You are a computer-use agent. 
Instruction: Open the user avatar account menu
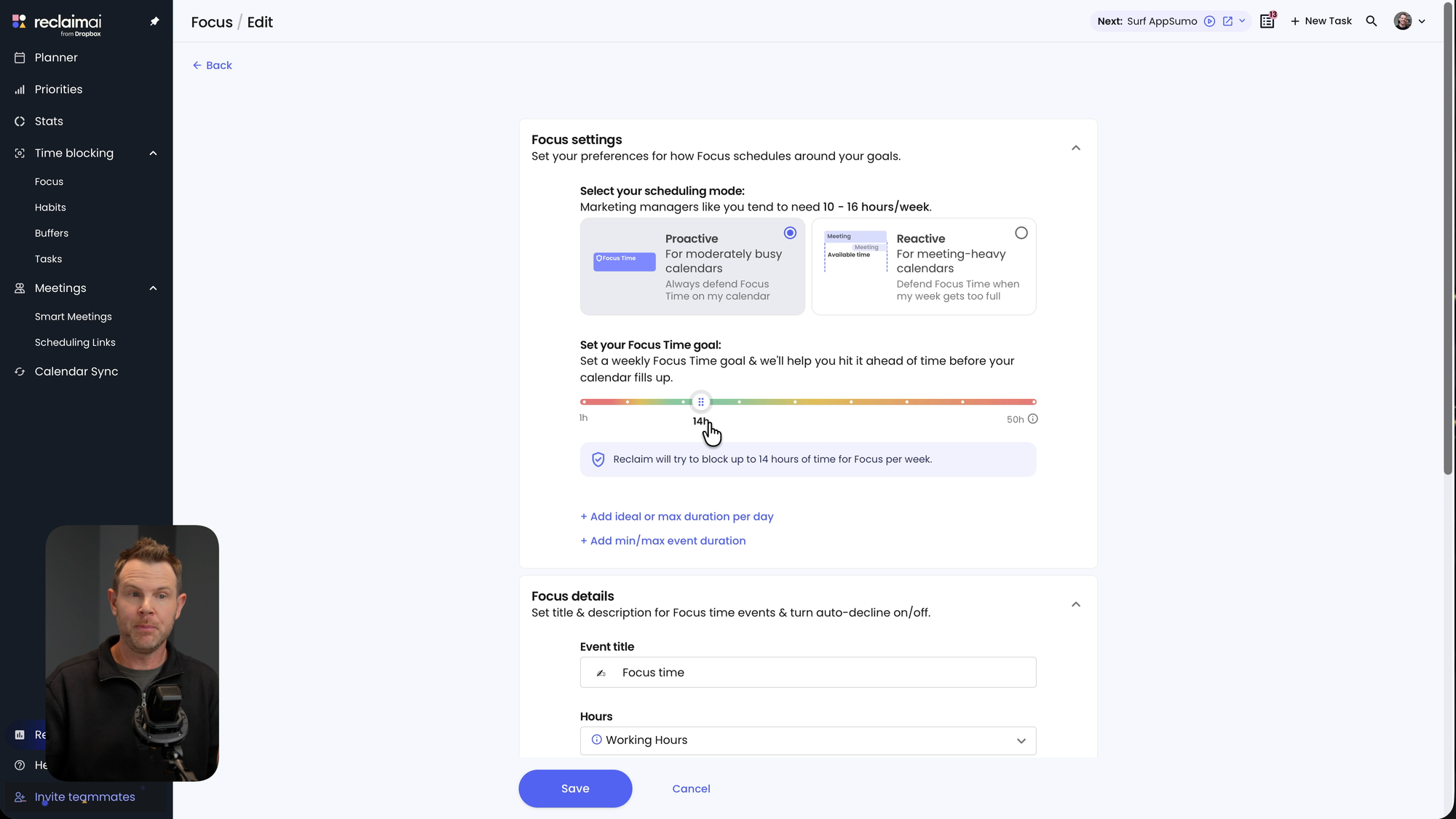[1409, 21]
